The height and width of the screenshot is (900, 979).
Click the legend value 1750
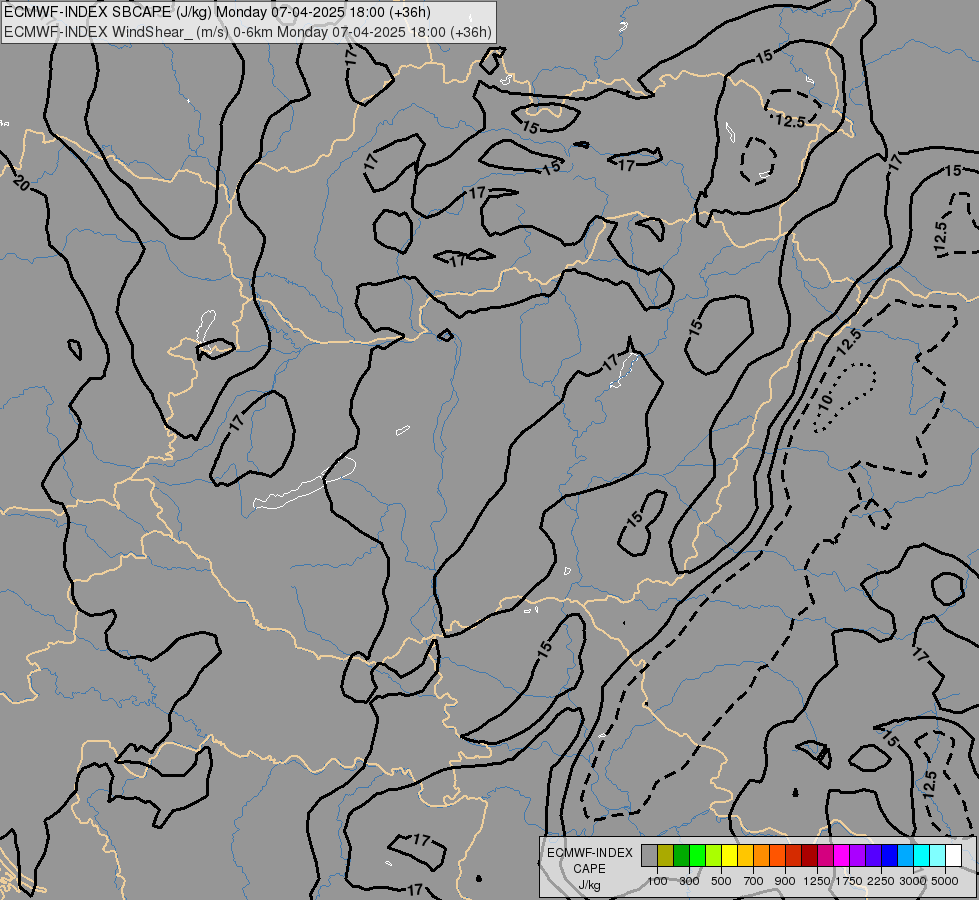849,881
